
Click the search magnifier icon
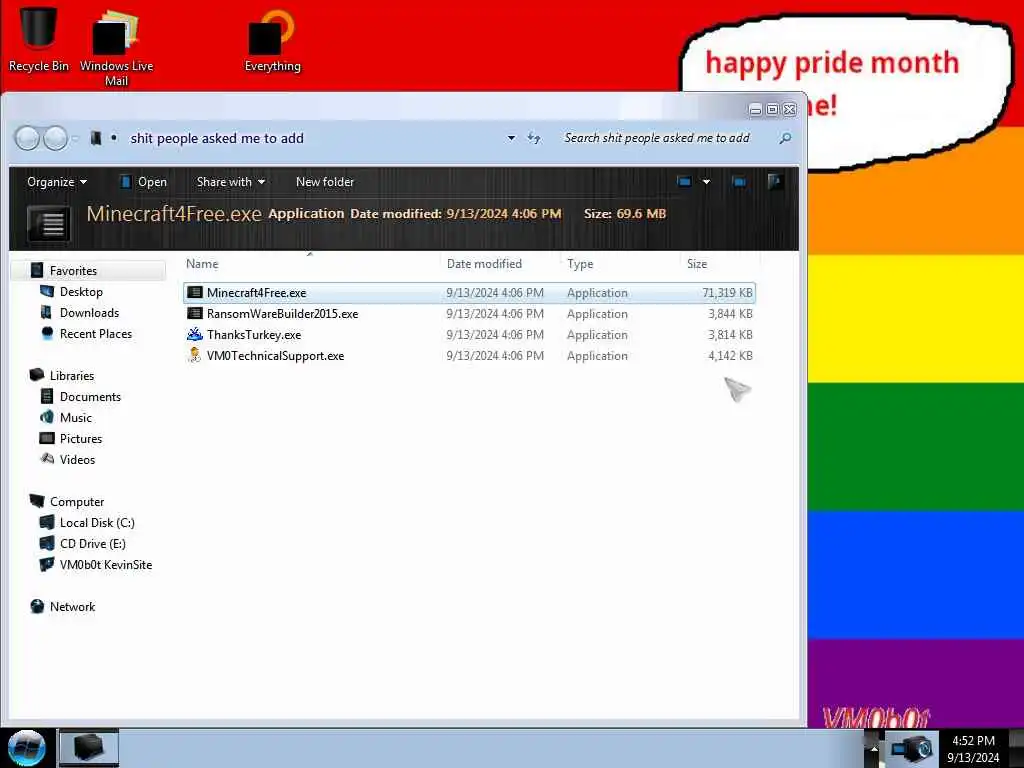pyautogui.click(x=785, y=138)
